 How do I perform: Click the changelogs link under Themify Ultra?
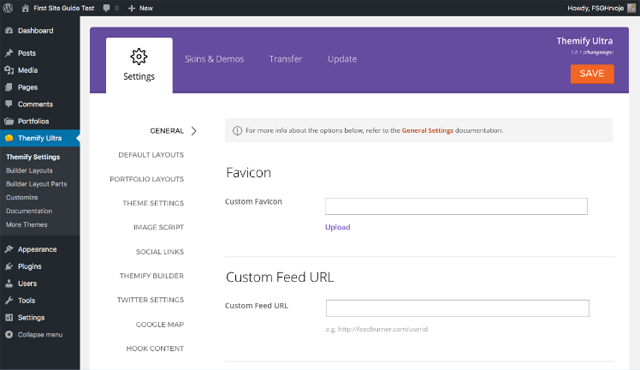598,52
